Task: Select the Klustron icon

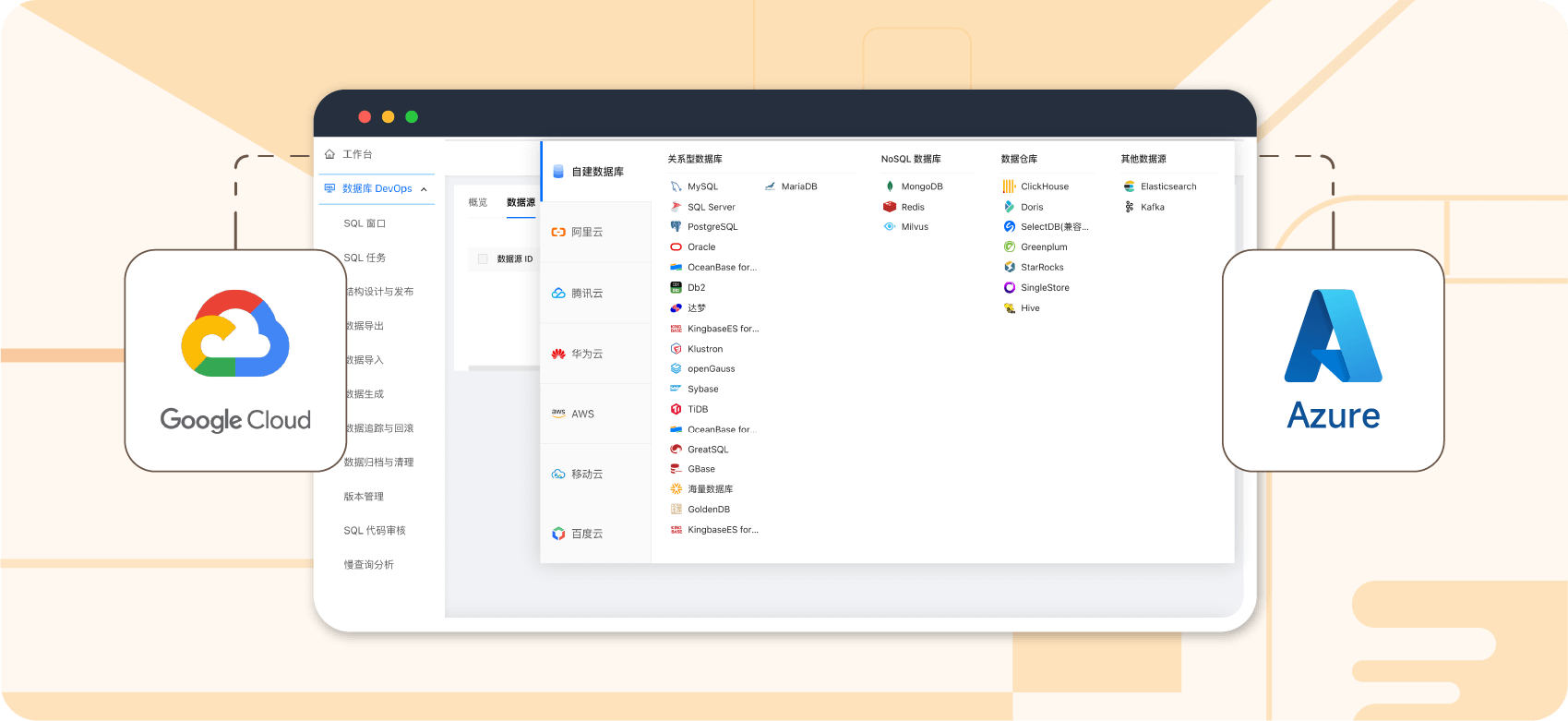Action: pyautogui.click(x=676, y=349)
